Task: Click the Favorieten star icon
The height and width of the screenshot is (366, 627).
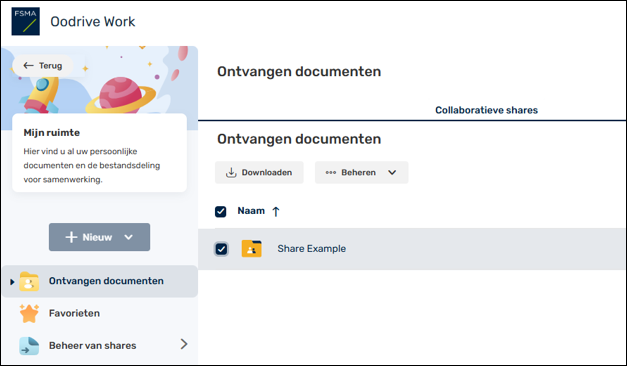Action: point(29,313)
